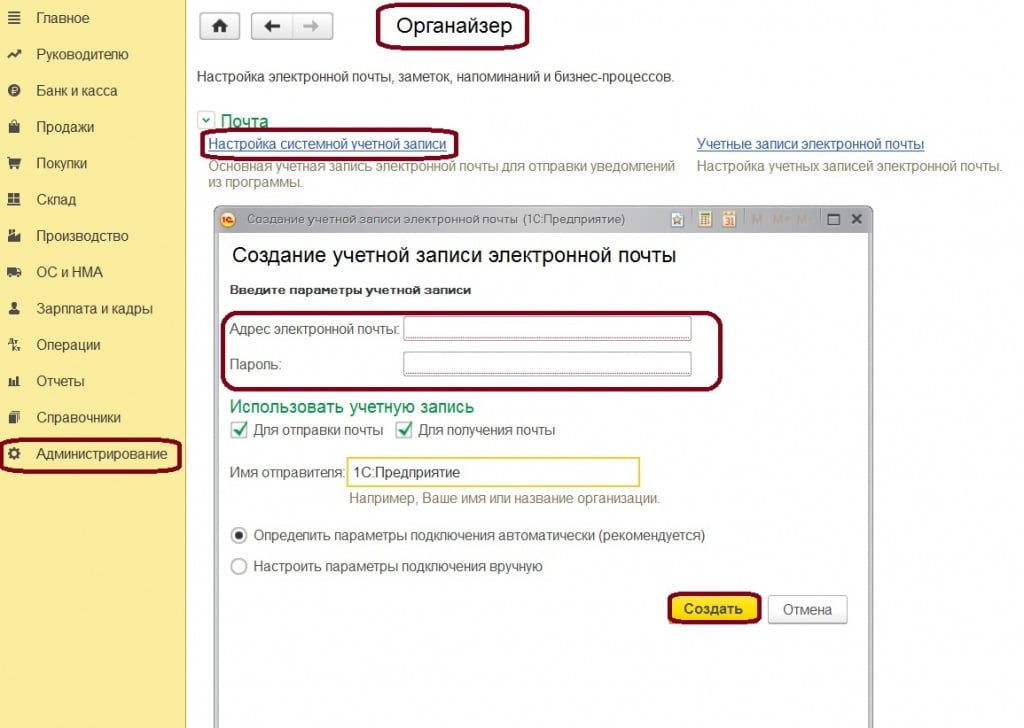Click the Банк и касса coin icon
1024x728 pixels.
[14, 91]
